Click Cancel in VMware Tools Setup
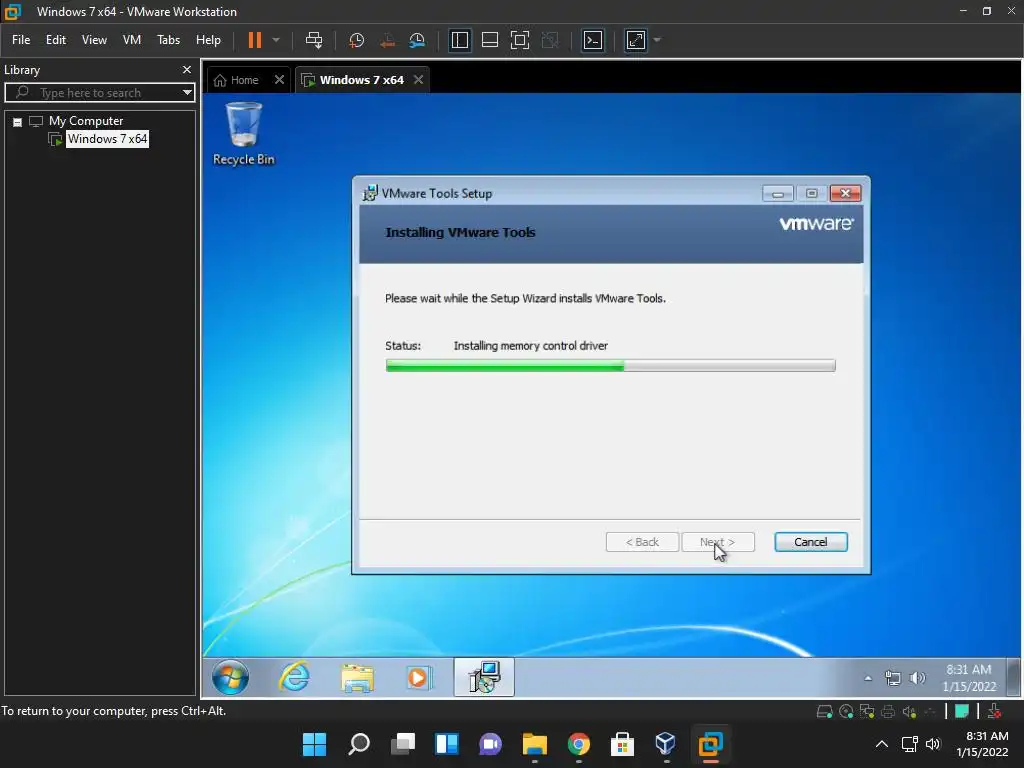This screenshot has width=1024, height=768. click(x=810, y=542)
